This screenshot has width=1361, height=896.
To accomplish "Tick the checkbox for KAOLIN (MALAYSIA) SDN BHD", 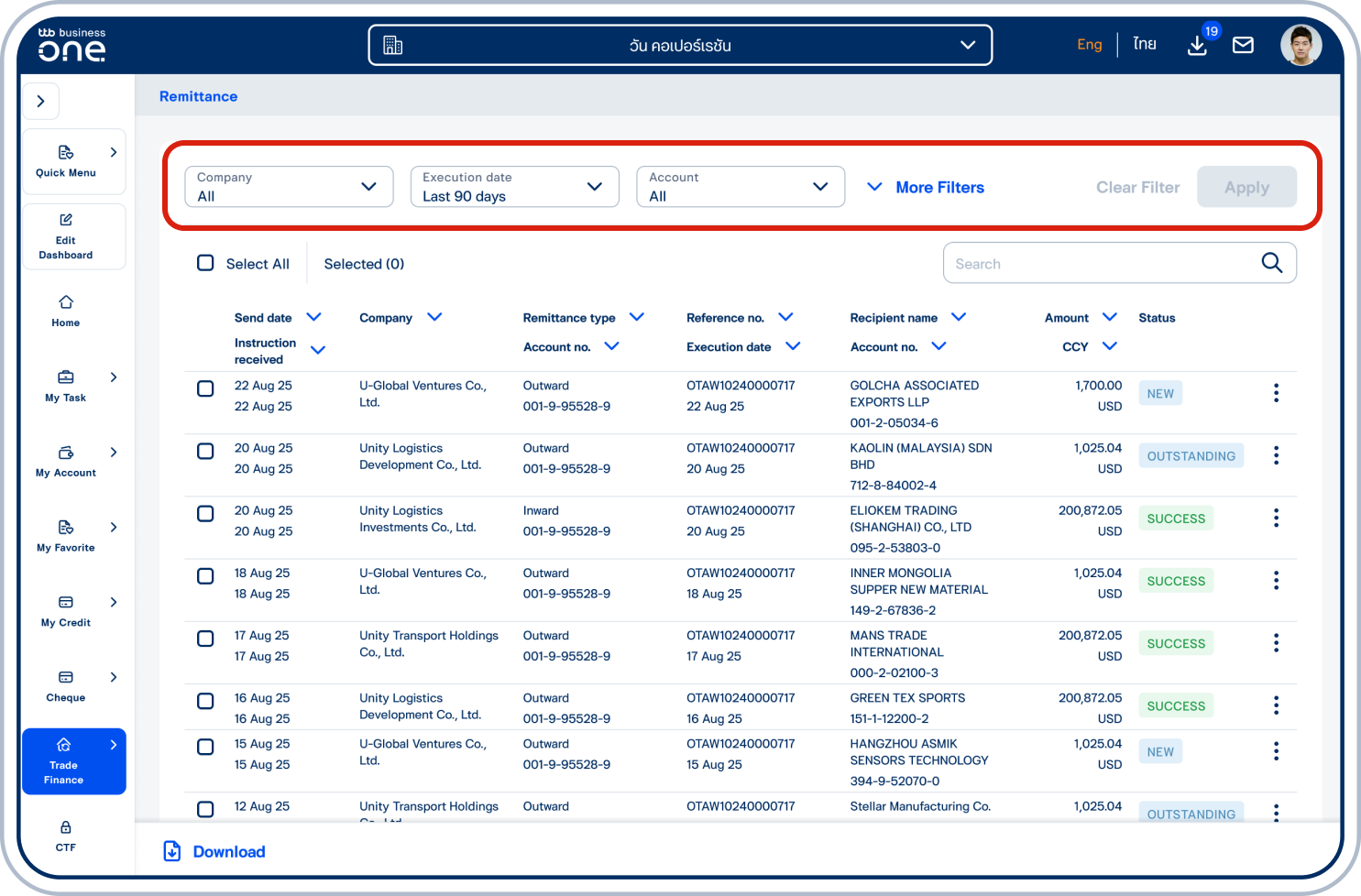I will point(205,451).
